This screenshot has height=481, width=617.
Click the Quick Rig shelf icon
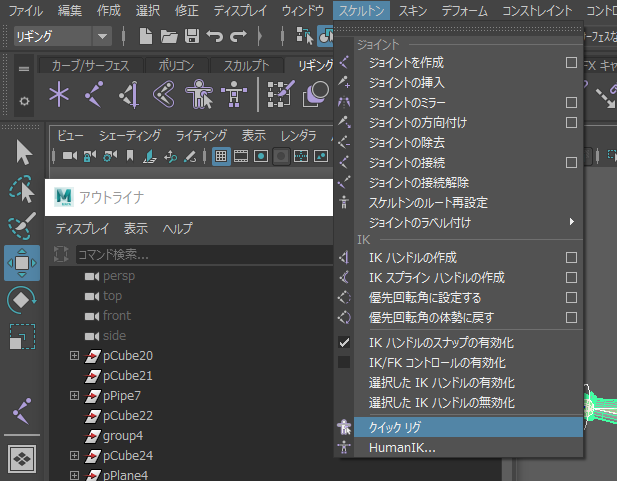[x=199, y=94]
